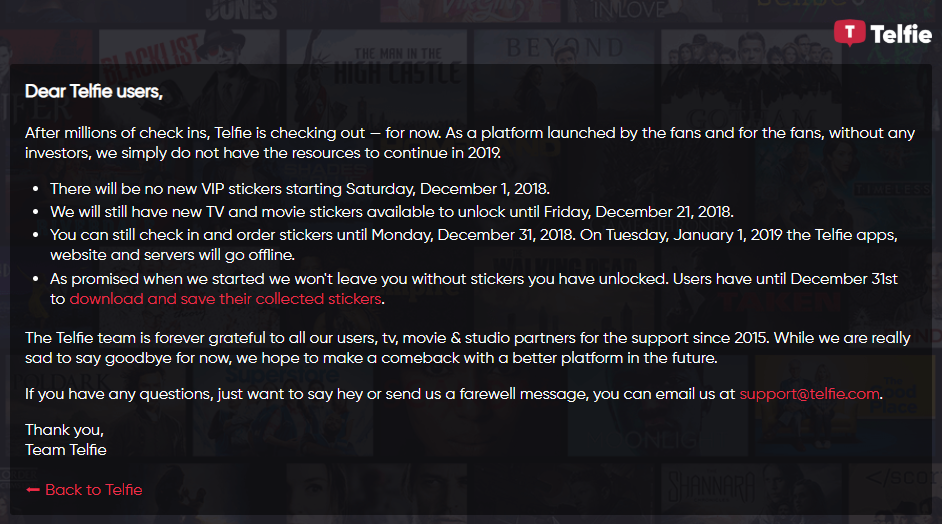
Task: Click the red Telfie logo icon
Action: click(849, 33)
